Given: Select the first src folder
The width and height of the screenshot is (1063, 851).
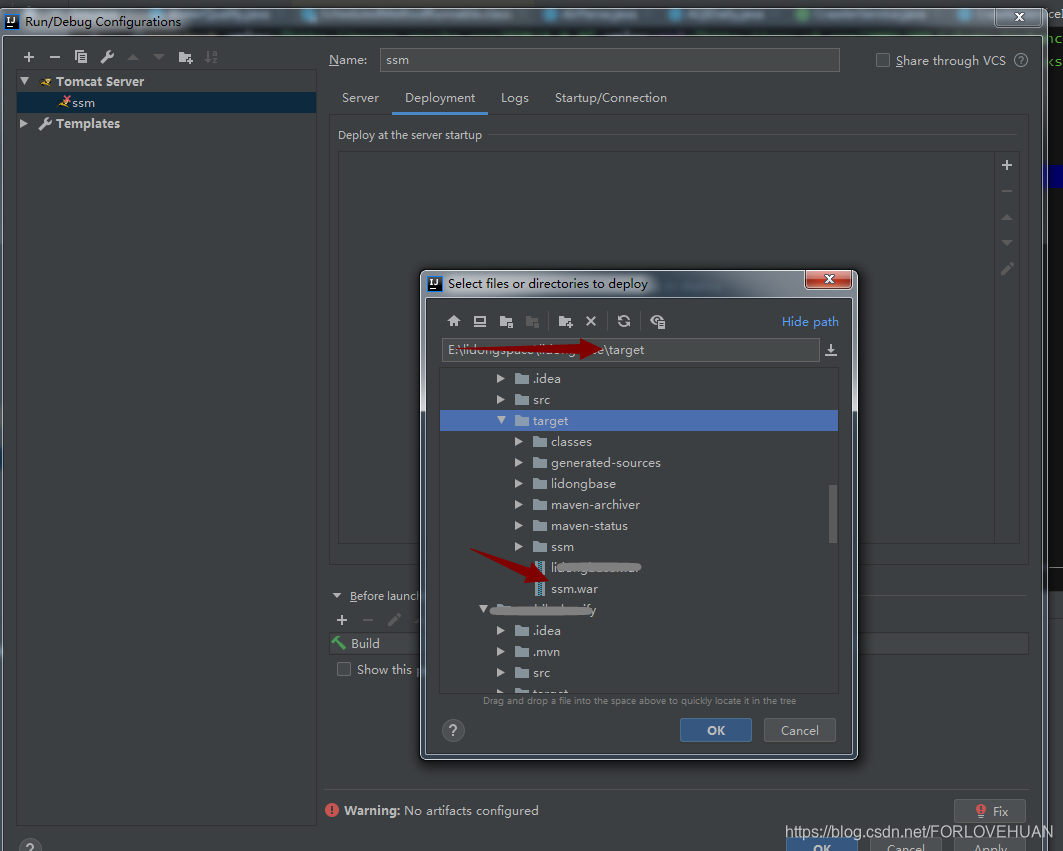Looking at the screenshot, I should [x=541, y=399].
